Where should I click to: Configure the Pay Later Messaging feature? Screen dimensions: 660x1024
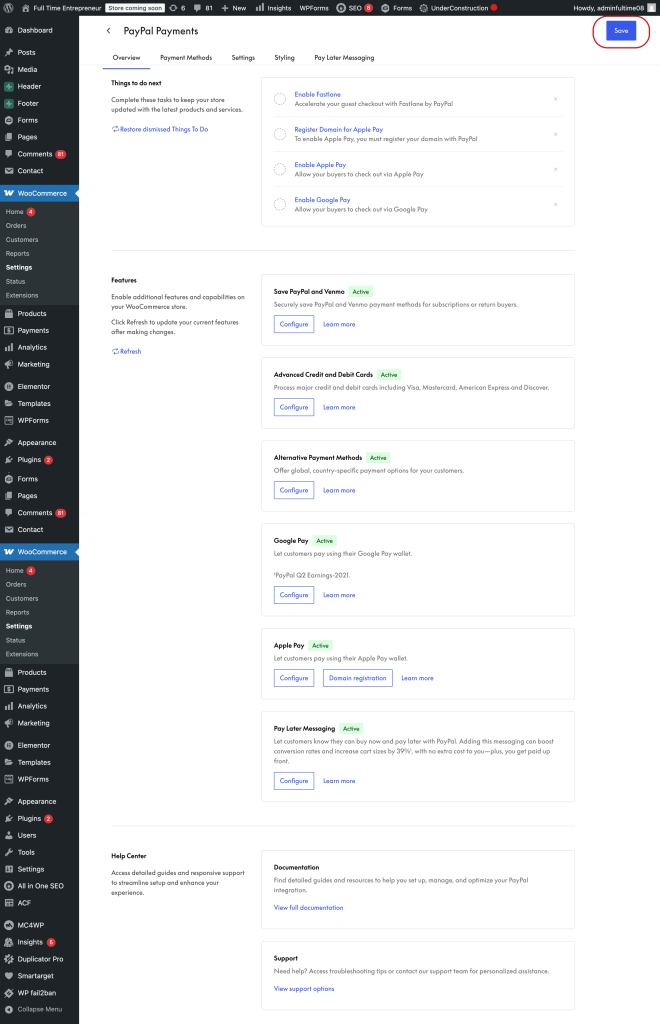tap(294, 781)
